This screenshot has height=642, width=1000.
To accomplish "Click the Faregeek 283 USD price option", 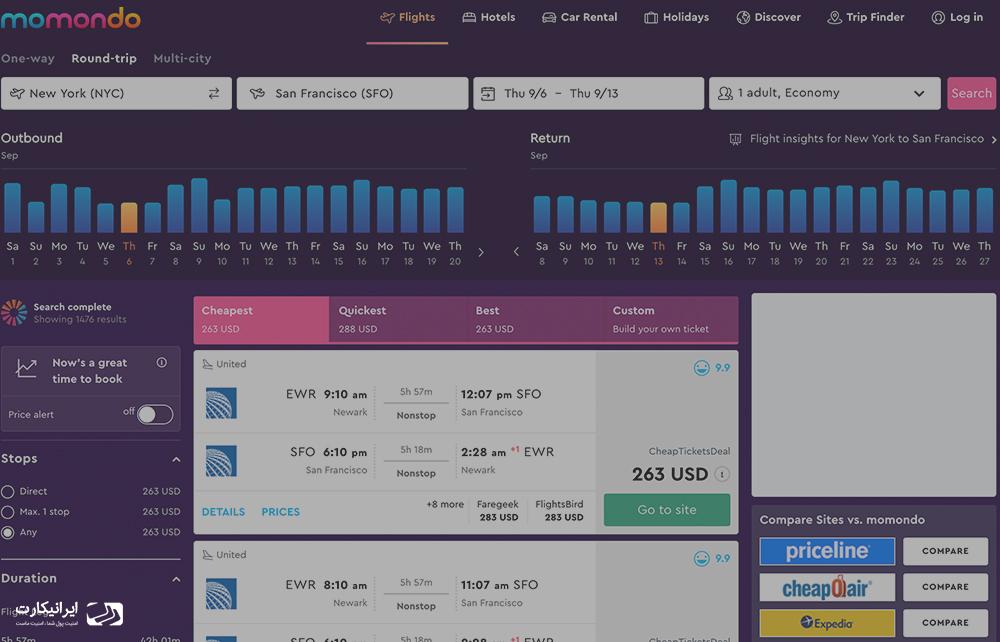I will pyautogui.click(x=498, y=511).
